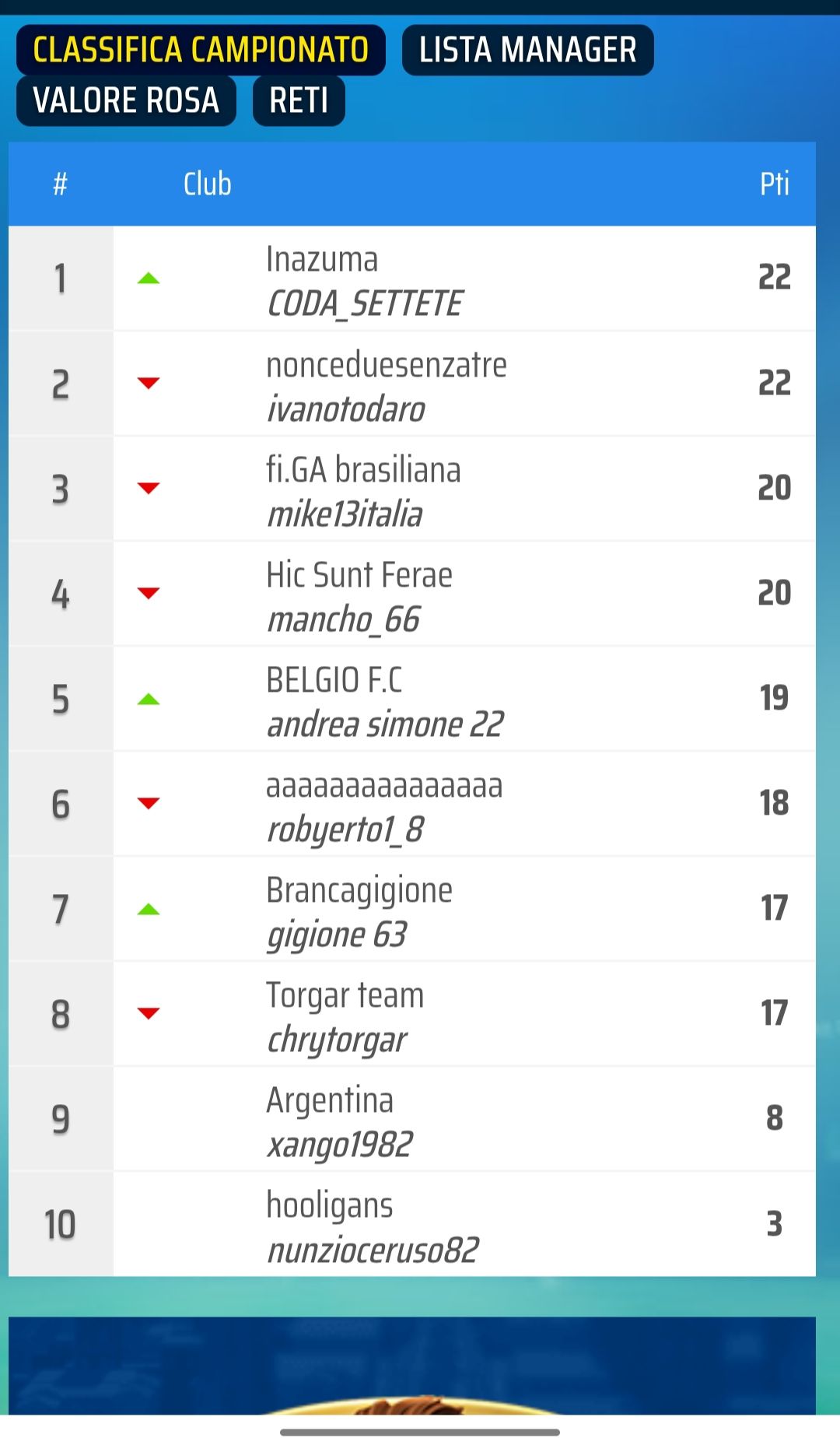This screenshot has height=1452, width=840.
Task: Click green up arrow beside Inazuma
Action: coord(148,279)
